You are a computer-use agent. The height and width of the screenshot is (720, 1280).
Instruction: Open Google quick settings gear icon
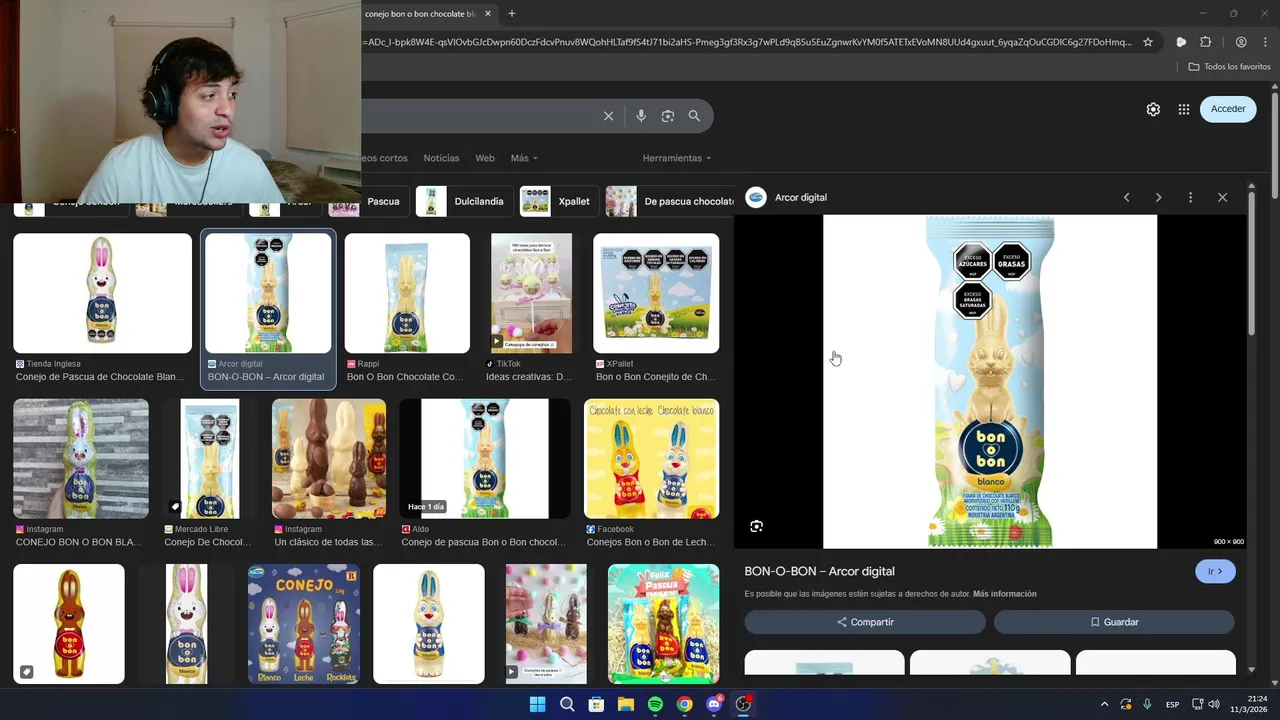coord(1153,109)
